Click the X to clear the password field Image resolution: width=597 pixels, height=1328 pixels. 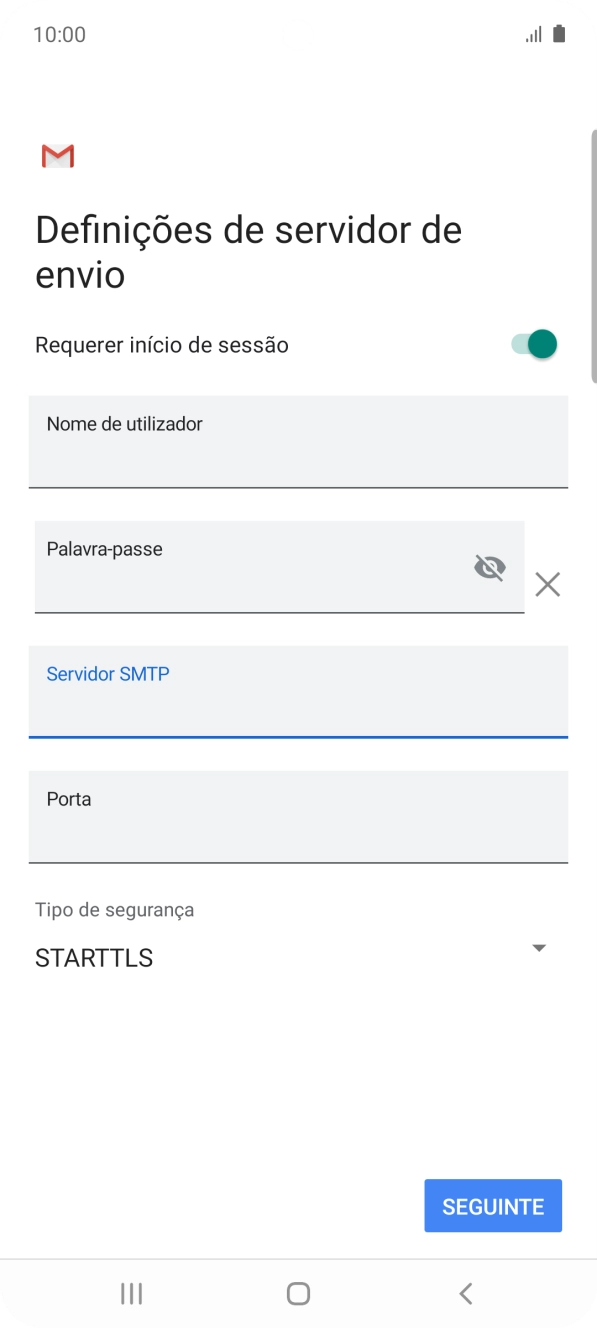pyautogui.click(x=547, y=584)
